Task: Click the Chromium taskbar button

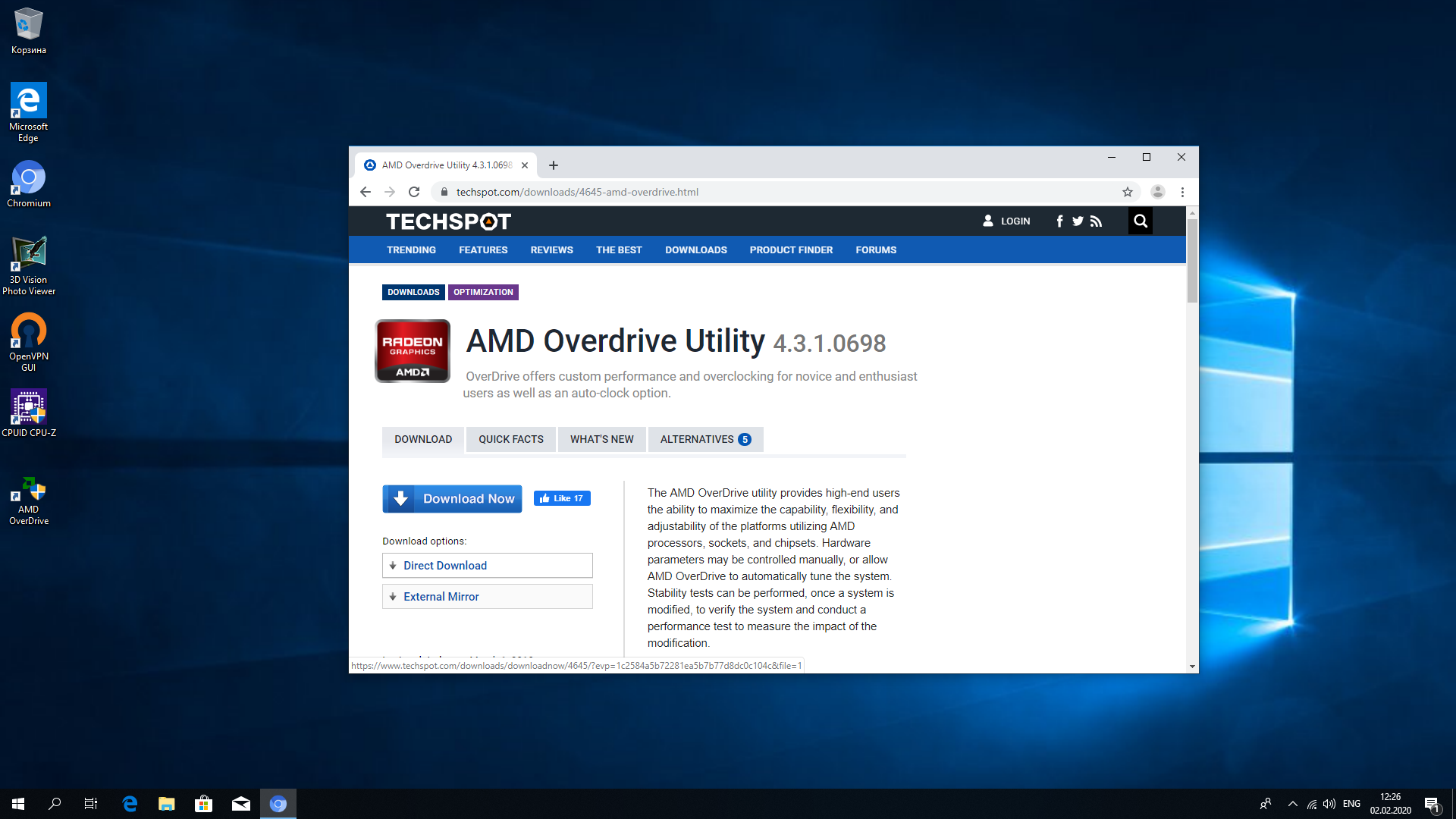Action: click(278, 804)
